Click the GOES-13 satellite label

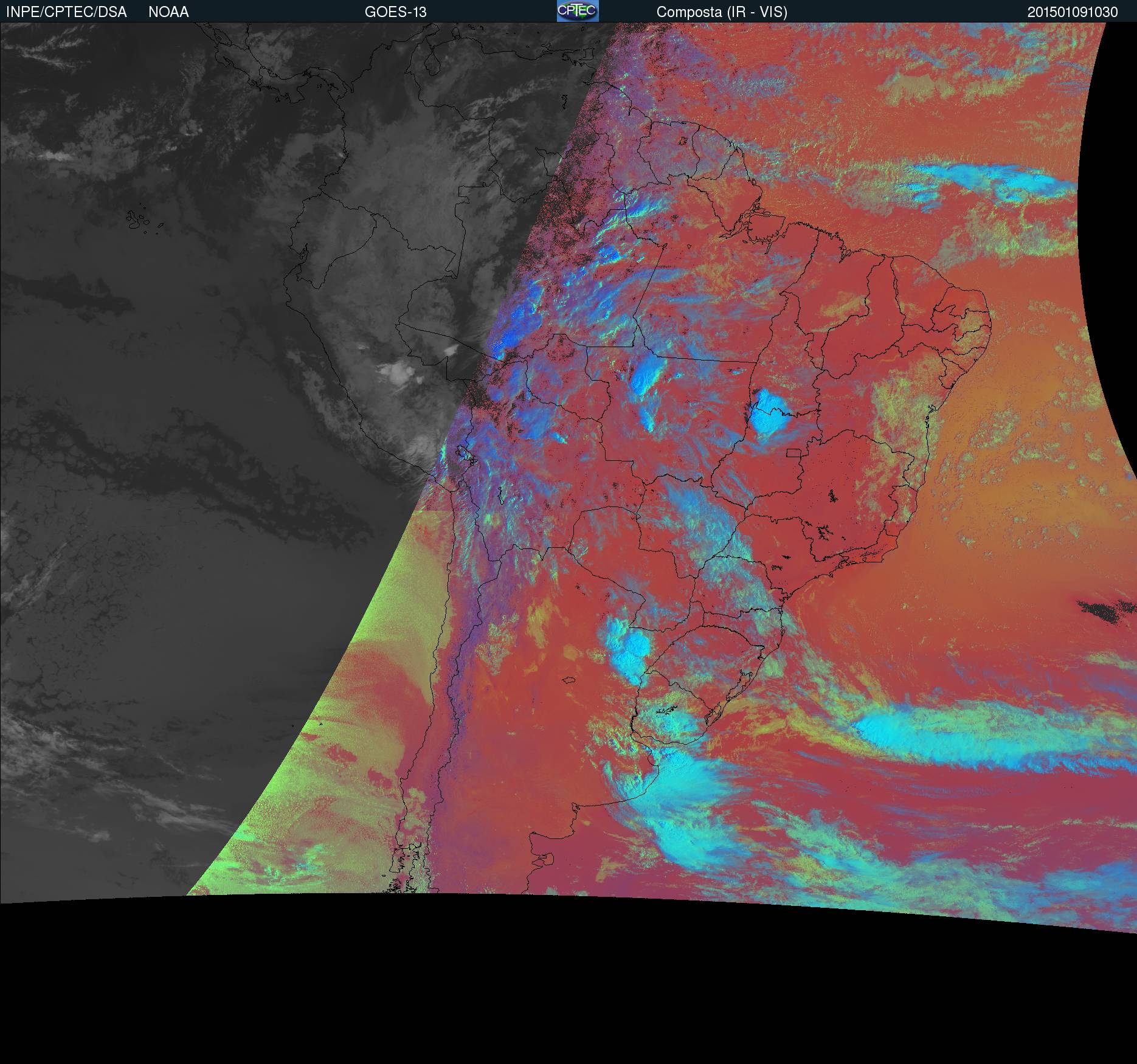(396, 12)
